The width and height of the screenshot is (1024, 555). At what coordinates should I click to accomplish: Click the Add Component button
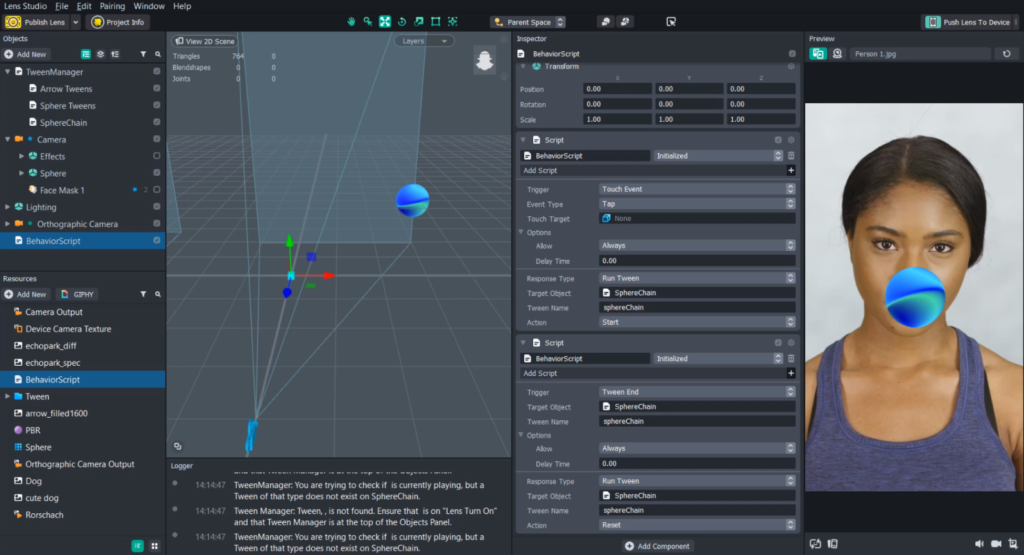click(657, 546)
